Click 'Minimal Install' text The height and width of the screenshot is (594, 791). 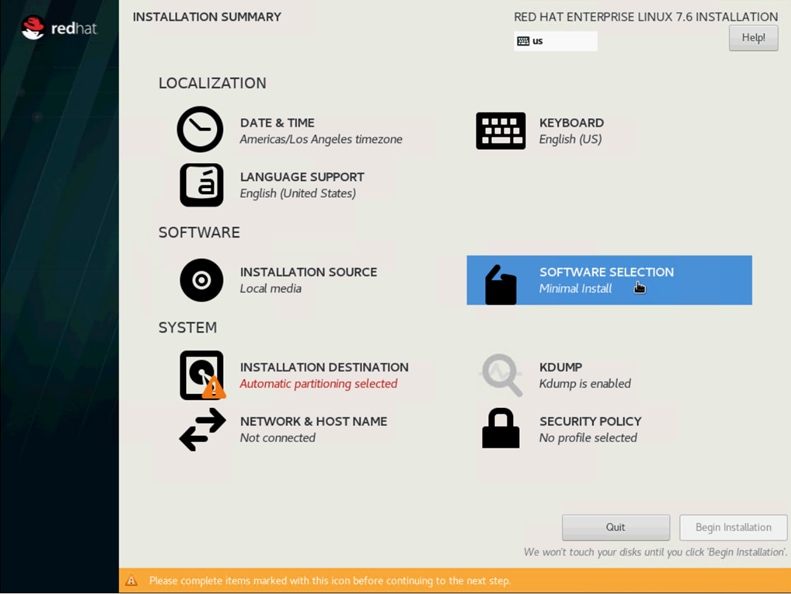575,289
